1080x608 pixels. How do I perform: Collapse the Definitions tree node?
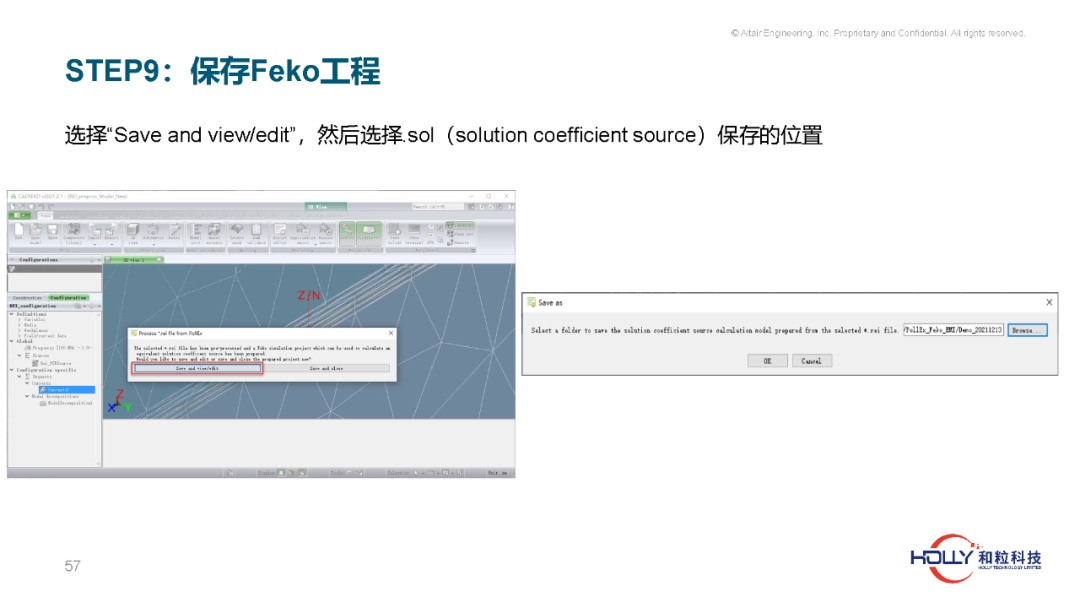coord(12,314)
